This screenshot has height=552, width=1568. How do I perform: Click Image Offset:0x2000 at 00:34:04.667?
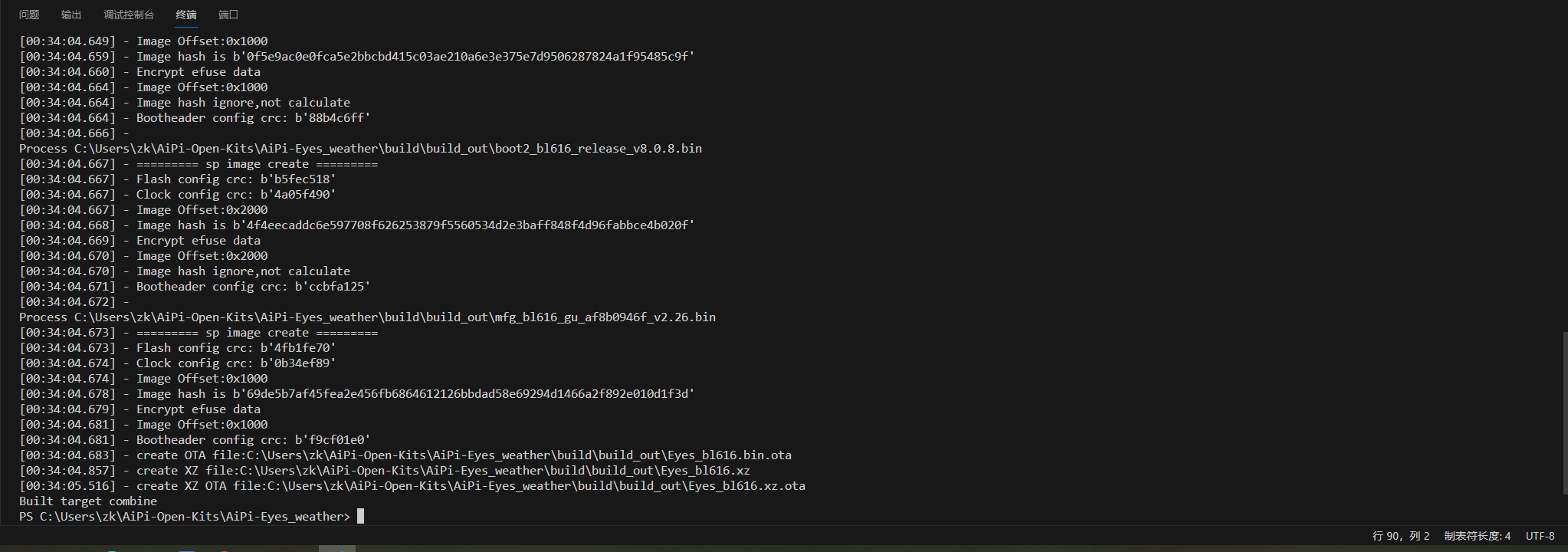[x=202, y=210]
